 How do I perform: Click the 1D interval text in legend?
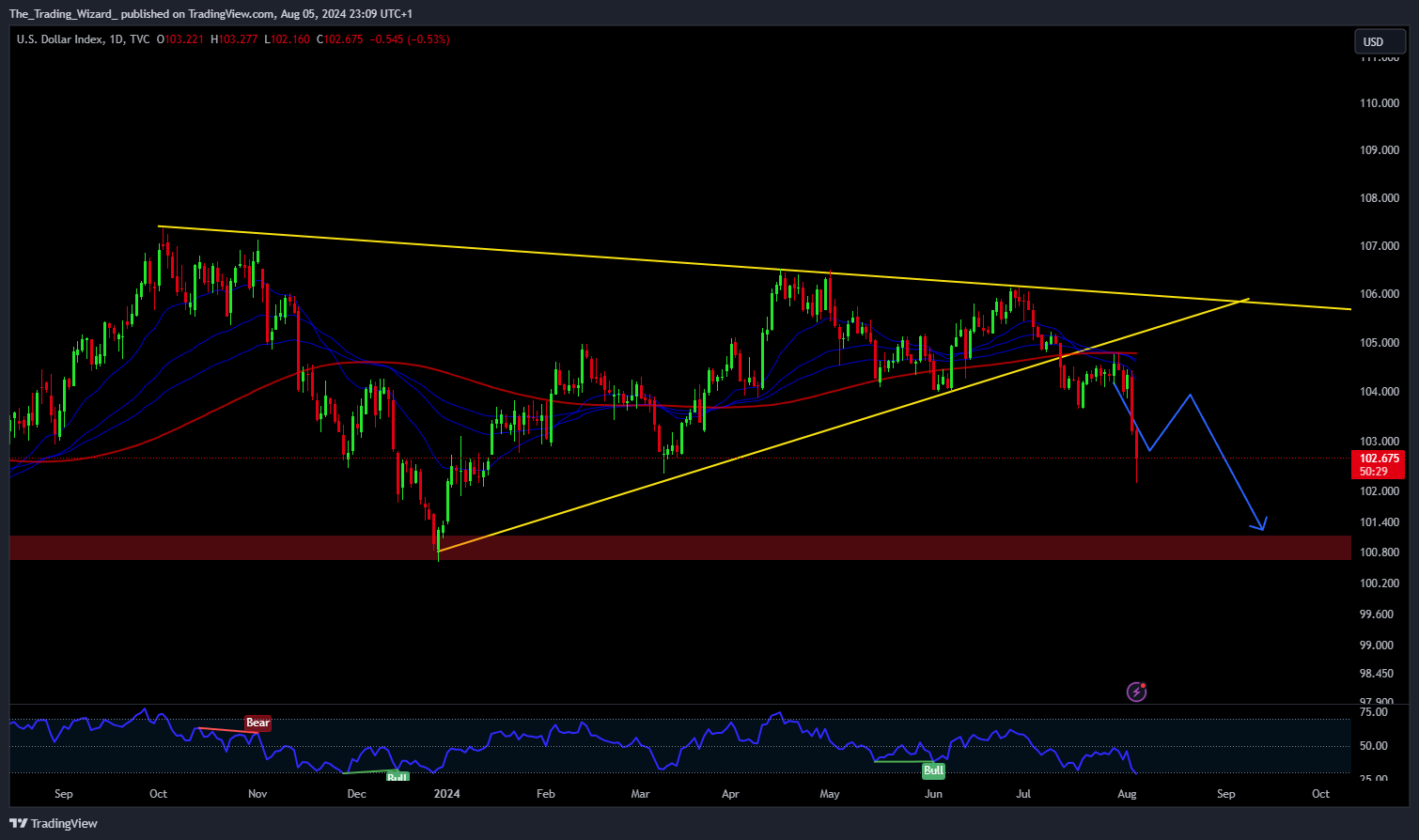pos(117,39)
